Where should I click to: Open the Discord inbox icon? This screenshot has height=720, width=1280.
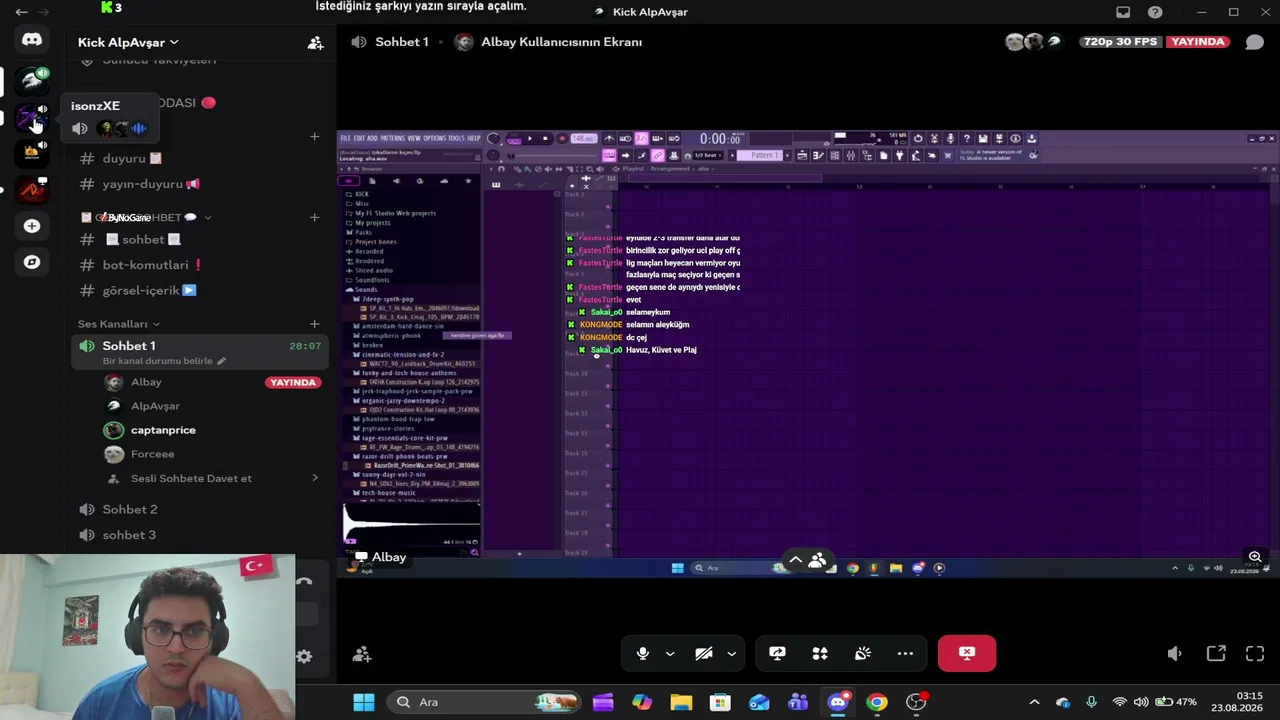coord(1123,12)
